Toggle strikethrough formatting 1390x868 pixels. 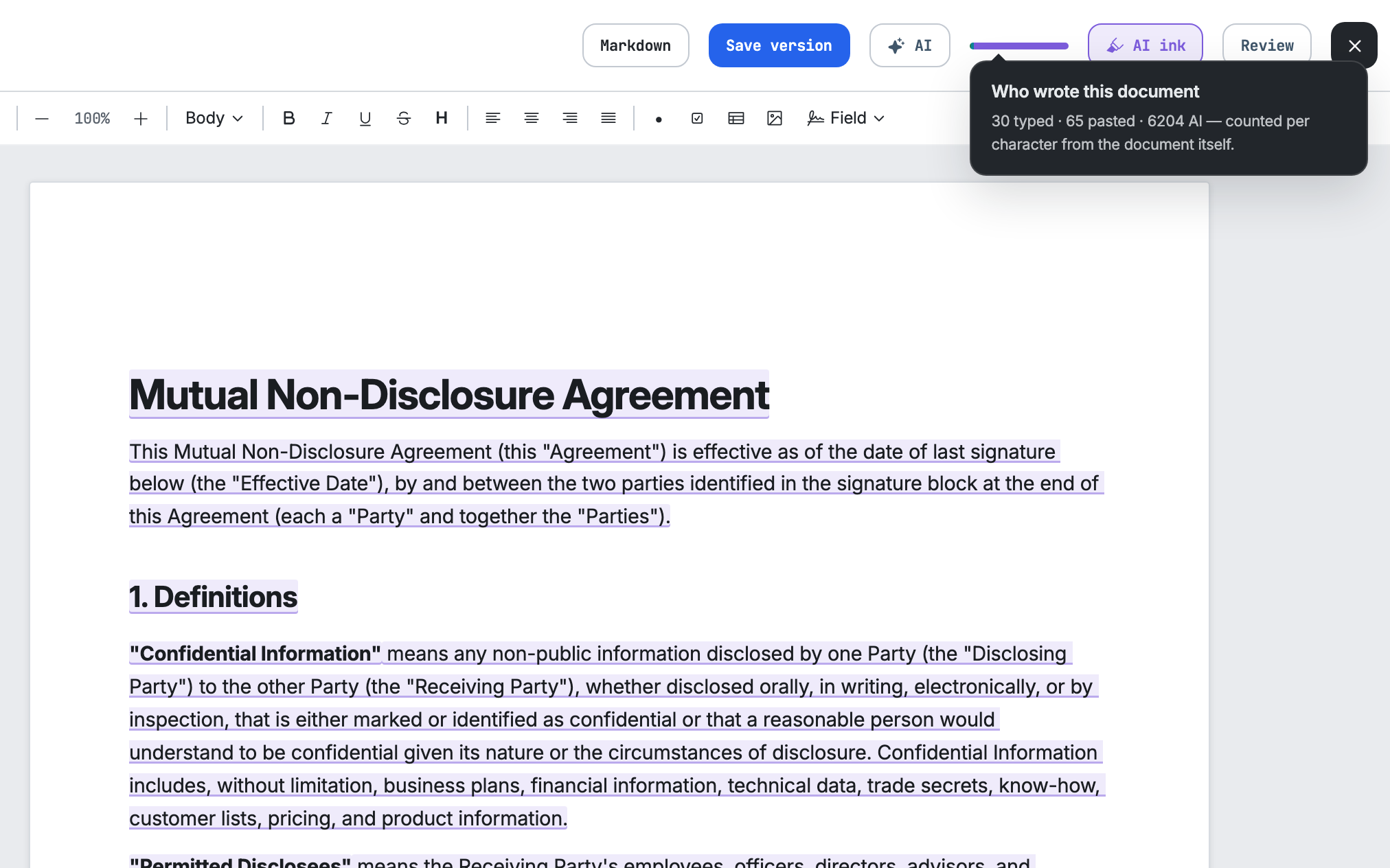404,118
